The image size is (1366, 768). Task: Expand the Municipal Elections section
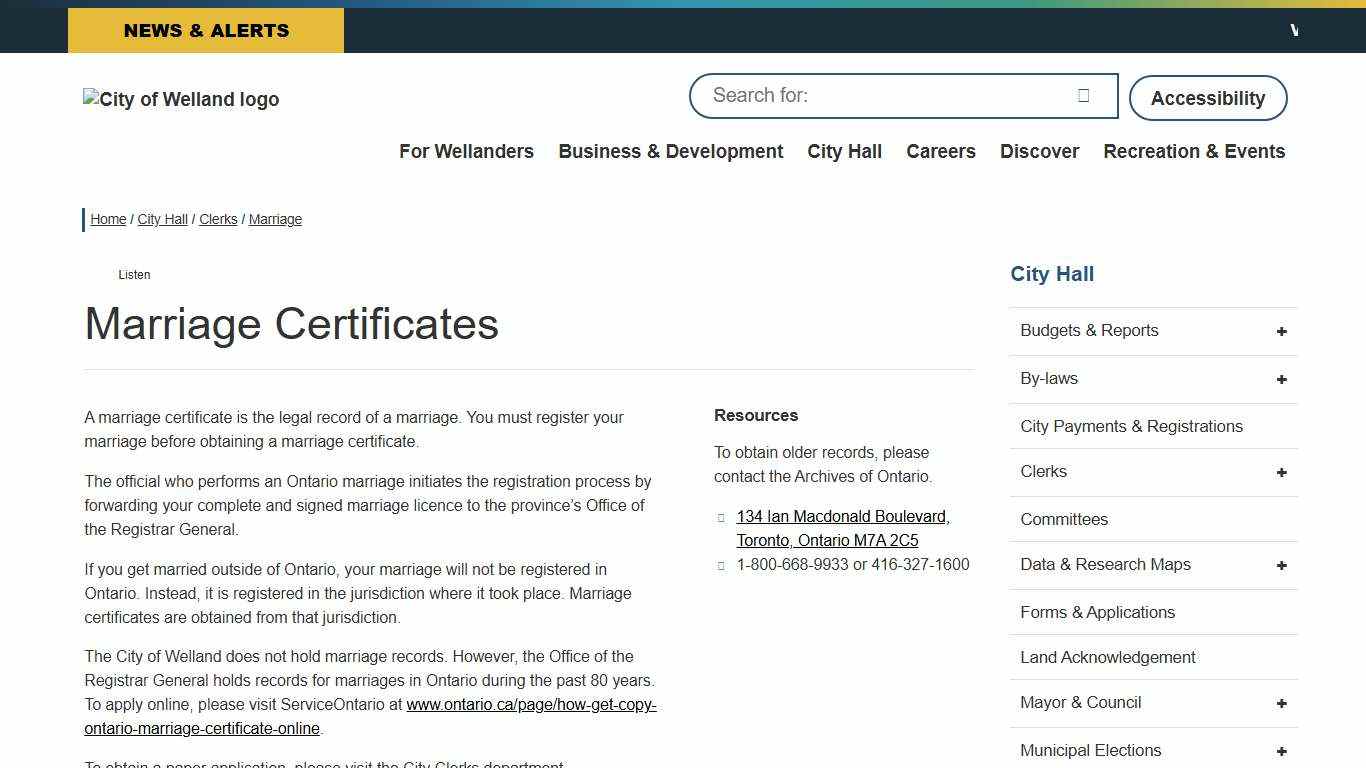point(1281,750)
